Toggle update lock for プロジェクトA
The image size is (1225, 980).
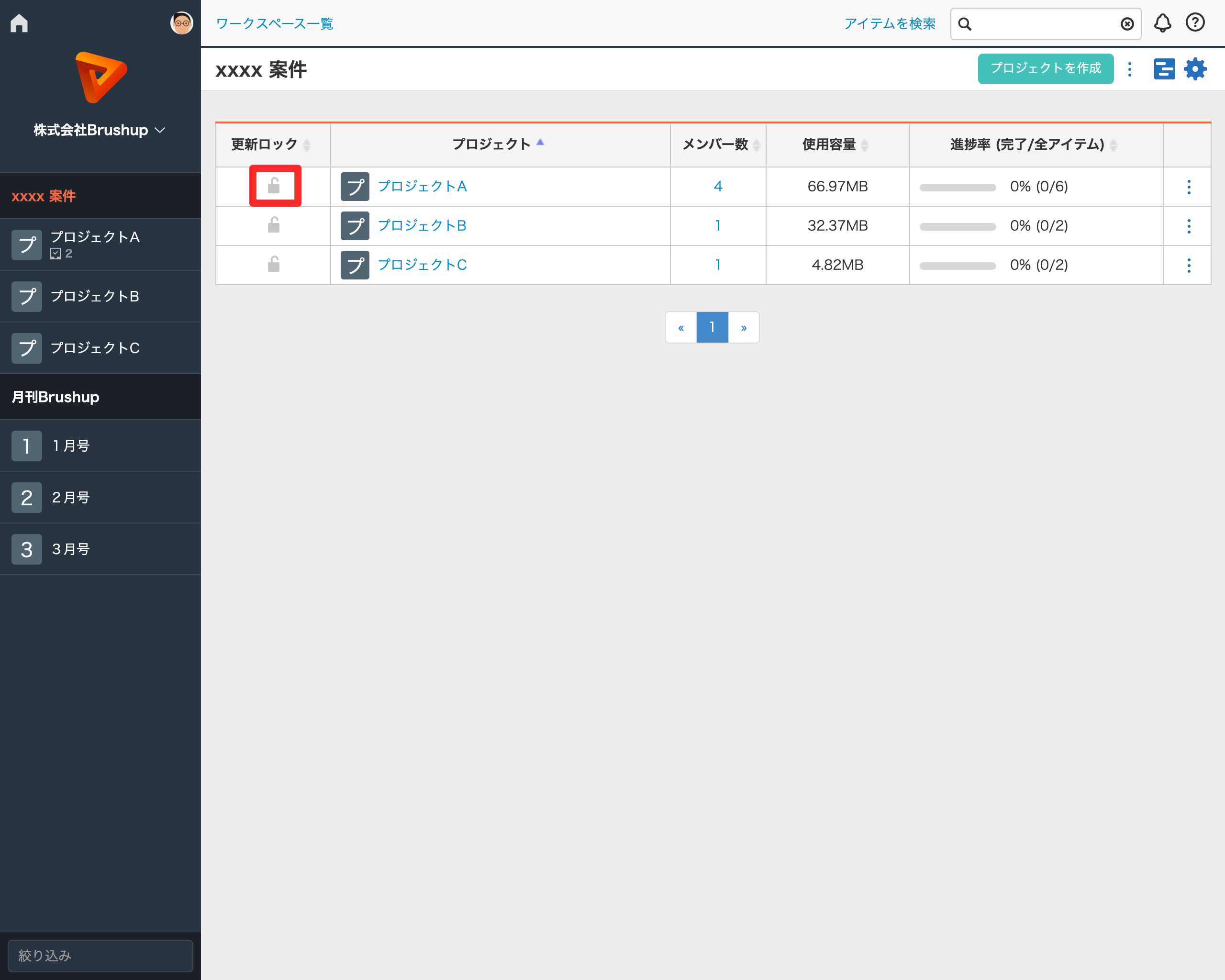[x=274, y=186]
